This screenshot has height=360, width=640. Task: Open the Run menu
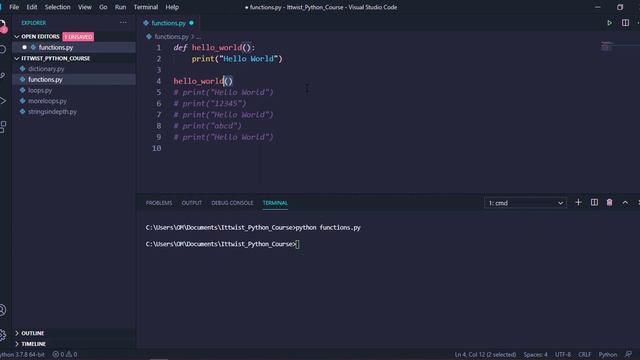coord(120,7)
